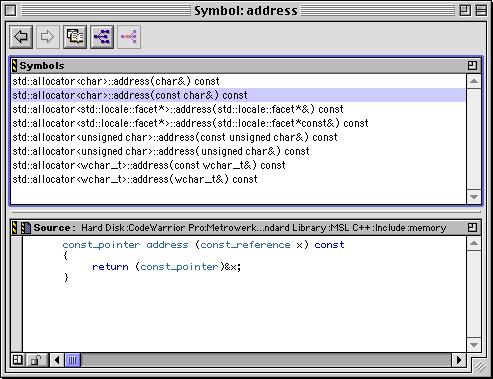Zoom the Source pane with its box
Image resolution: width=493 pixels, height=379 pixels.
(472, 228)
